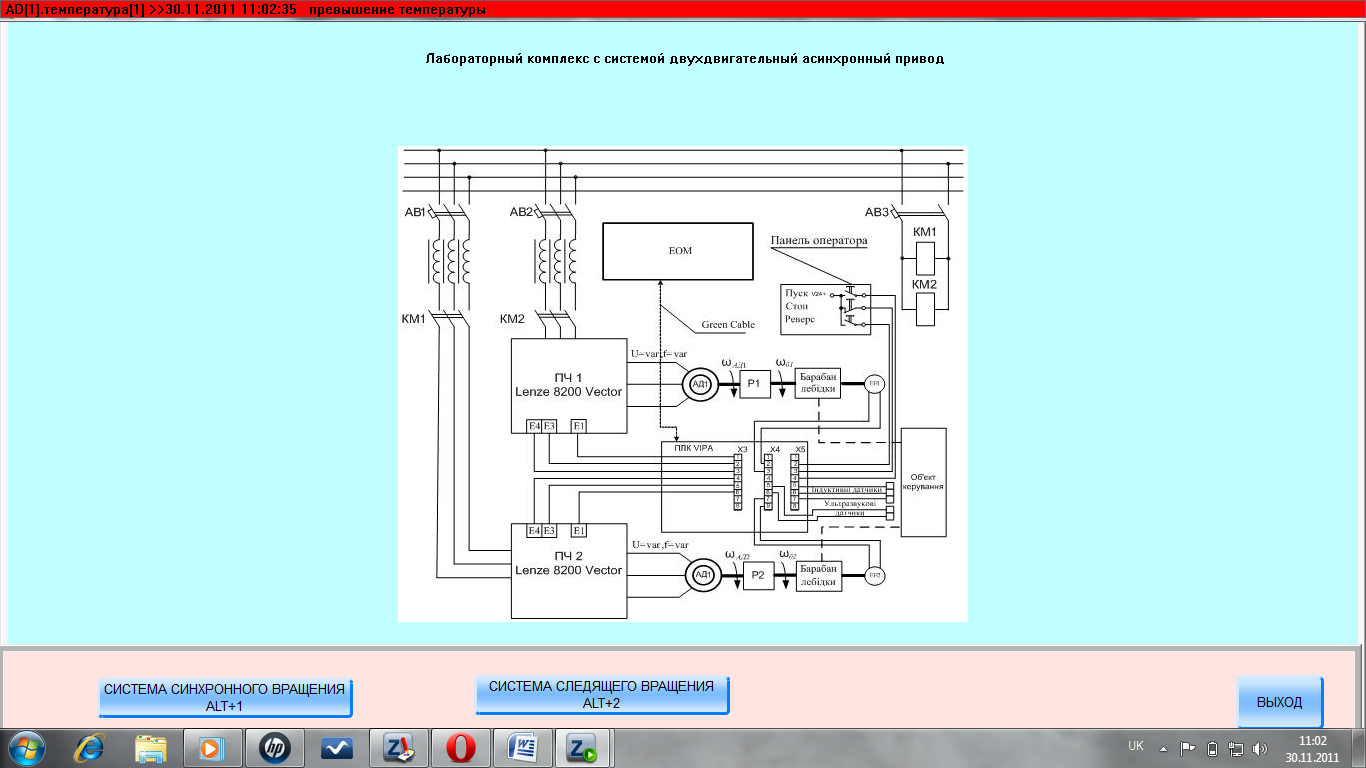The width and height of the screenshot is (1366, 768).
Task: Open the Windows Start menu
Action: pyautogui.click(x=26, y=748)
